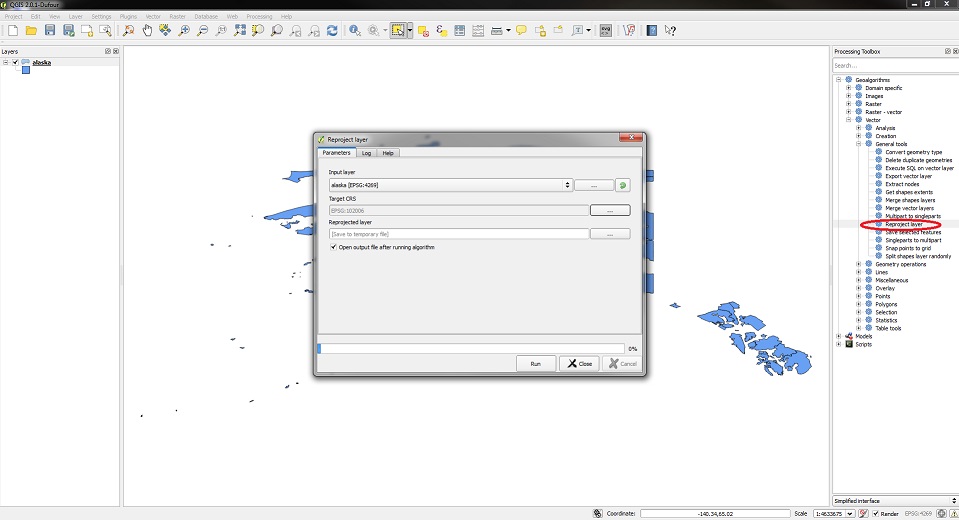Expand the Raster - vector node
Viewport: 959px width, 520px height.
(x=849, y=112)
